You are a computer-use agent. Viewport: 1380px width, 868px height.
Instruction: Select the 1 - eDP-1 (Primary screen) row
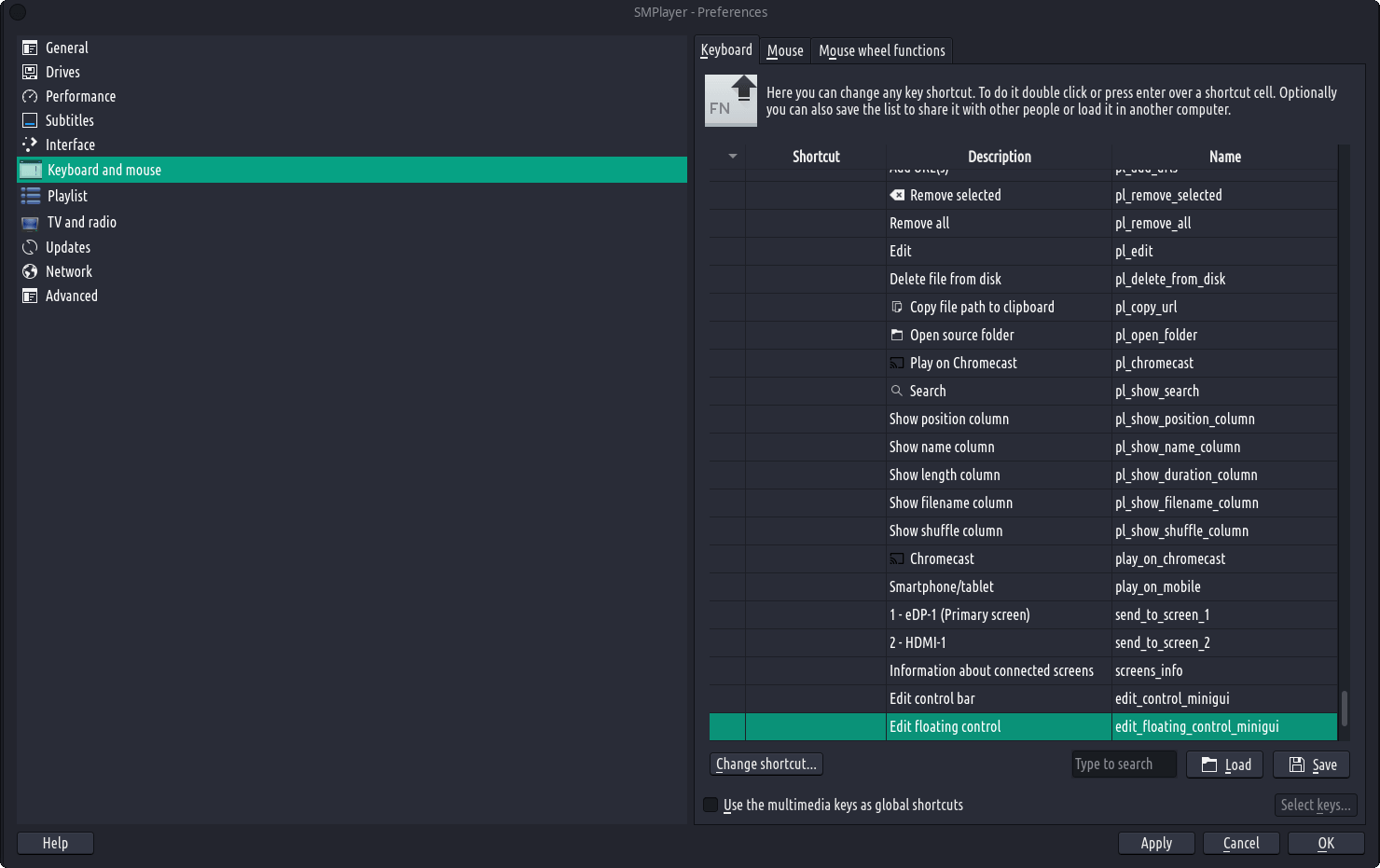[1023, 614]
